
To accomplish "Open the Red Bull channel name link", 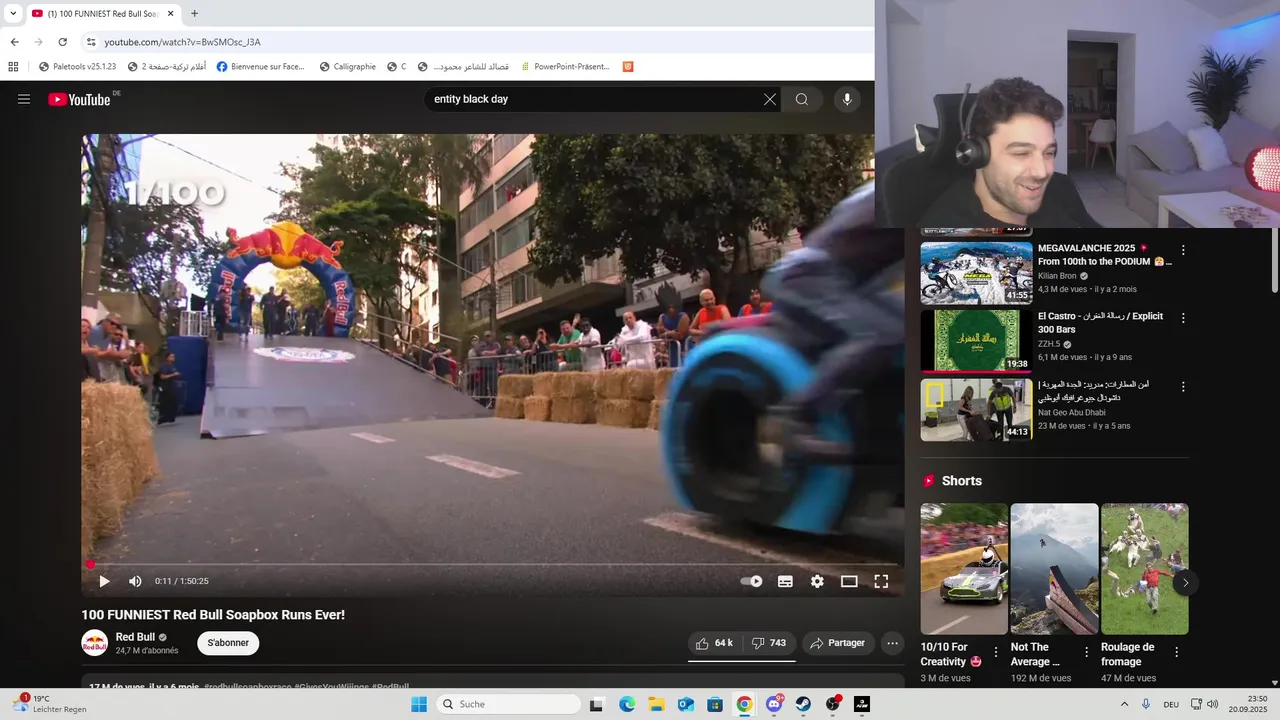I will click(135, 637).
